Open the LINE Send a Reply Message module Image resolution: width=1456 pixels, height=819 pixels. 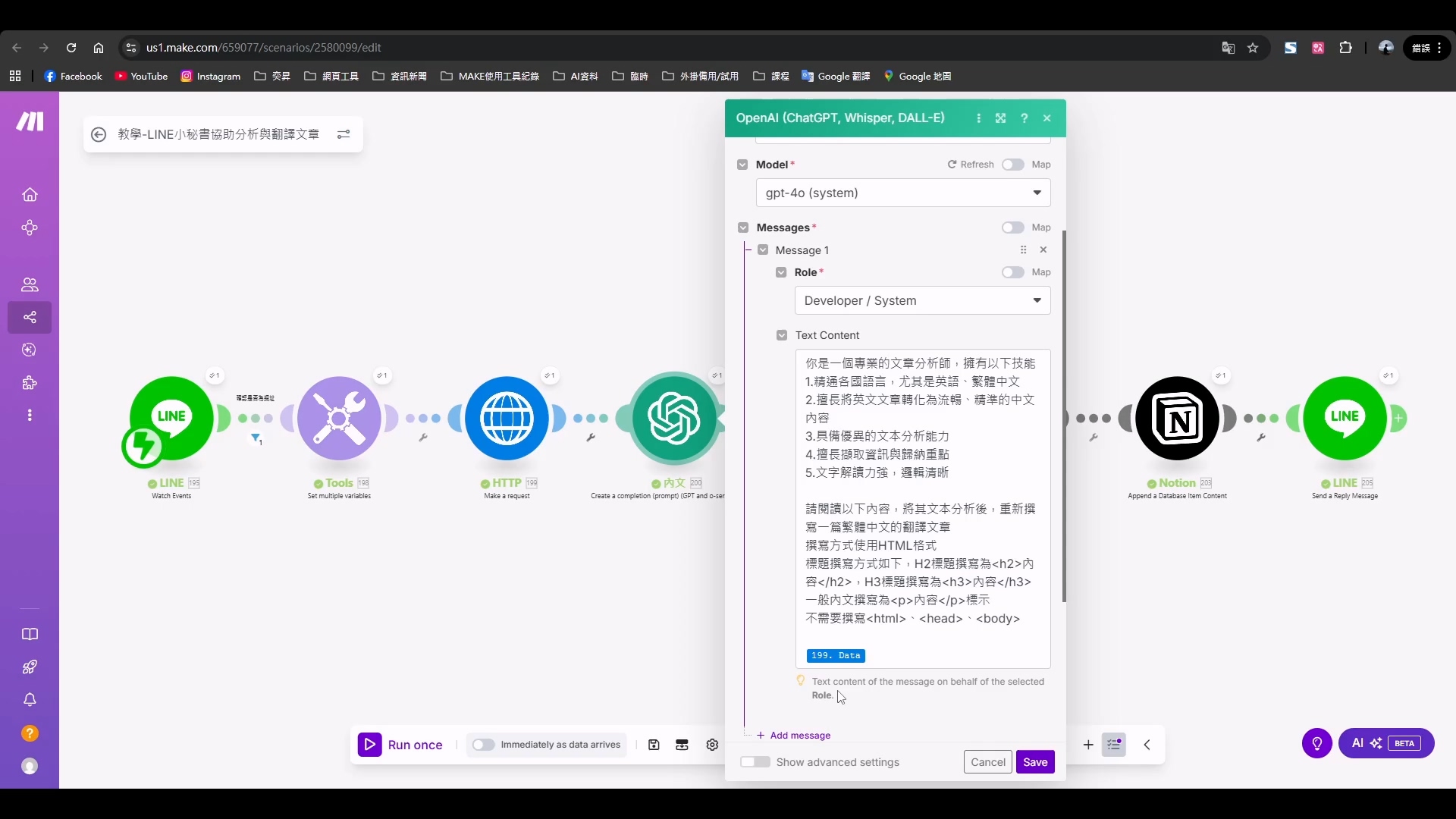pos(1345,418)
